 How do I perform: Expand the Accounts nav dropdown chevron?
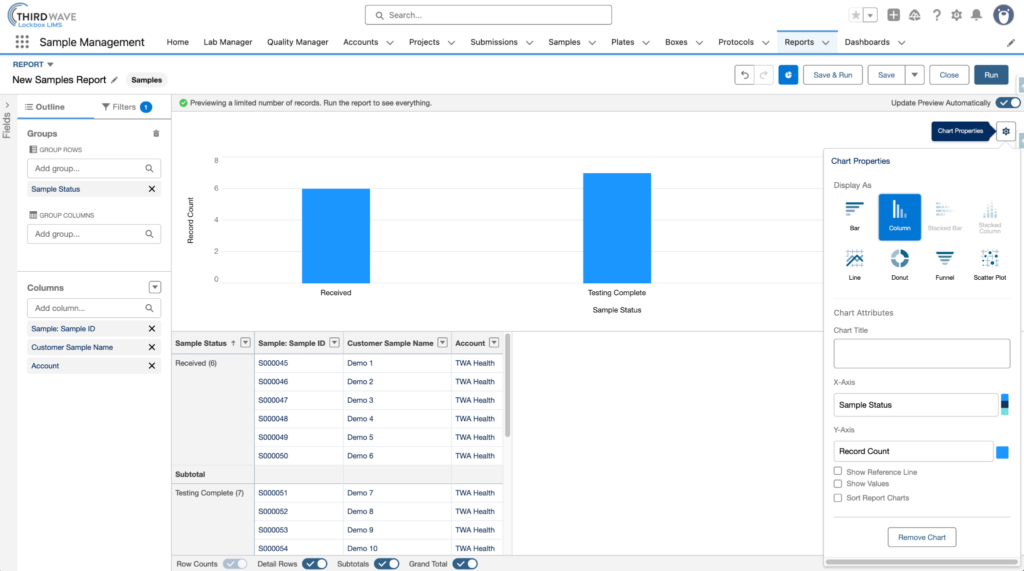[x=390, y=42]
